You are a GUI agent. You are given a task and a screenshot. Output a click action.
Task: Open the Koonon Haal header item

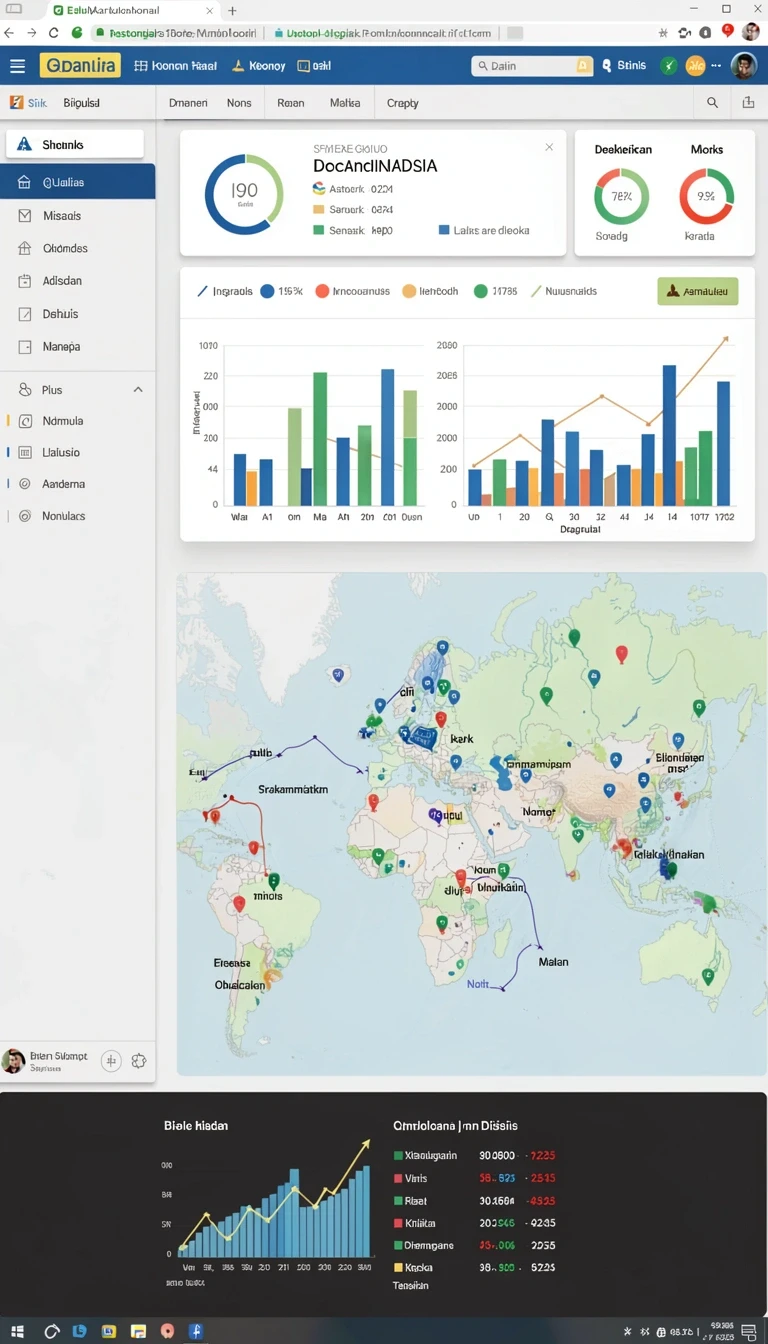coord(176,66)
